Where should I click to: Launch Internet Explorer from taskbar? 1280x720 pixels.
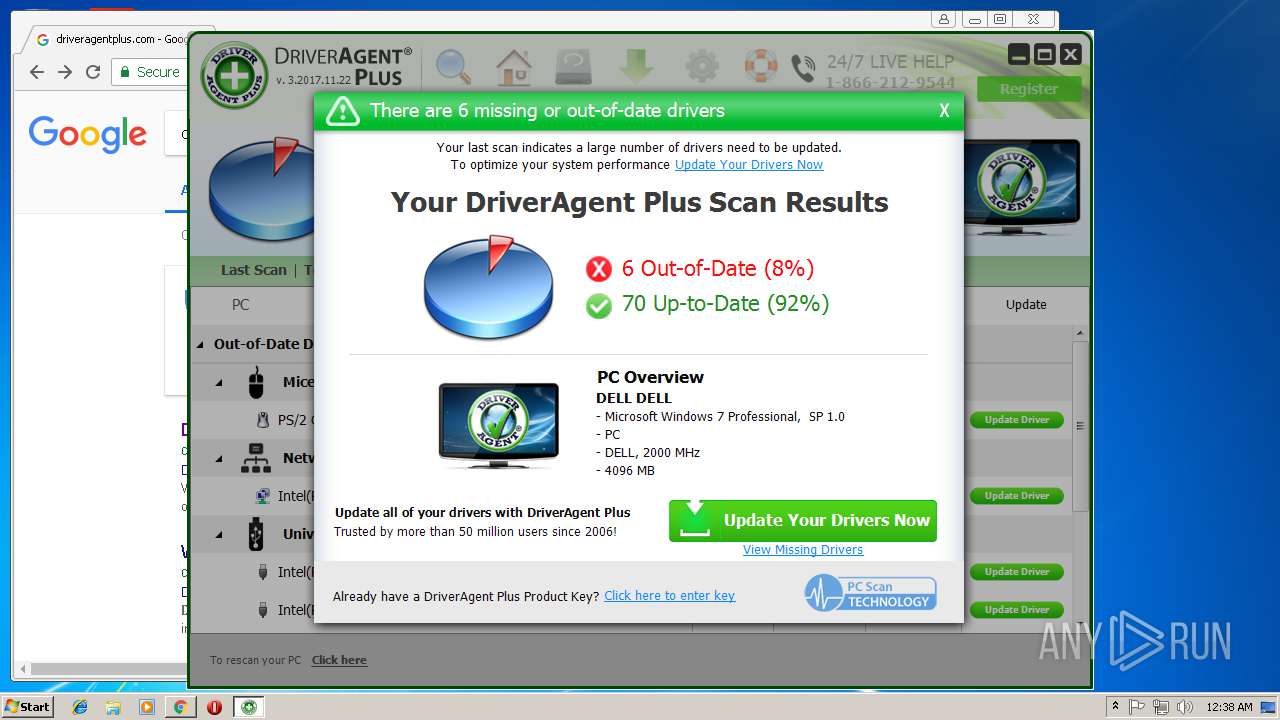80,707
